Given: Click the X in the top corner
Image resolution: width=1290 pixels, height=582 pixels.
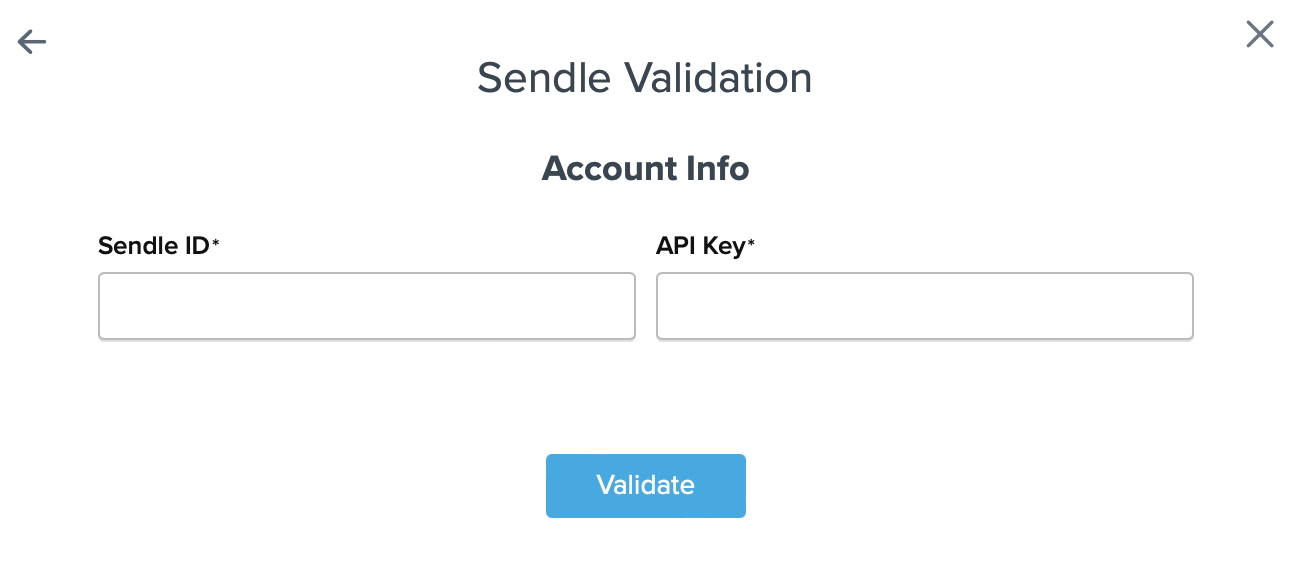Looking at the screenshot, I should 1260,35.
